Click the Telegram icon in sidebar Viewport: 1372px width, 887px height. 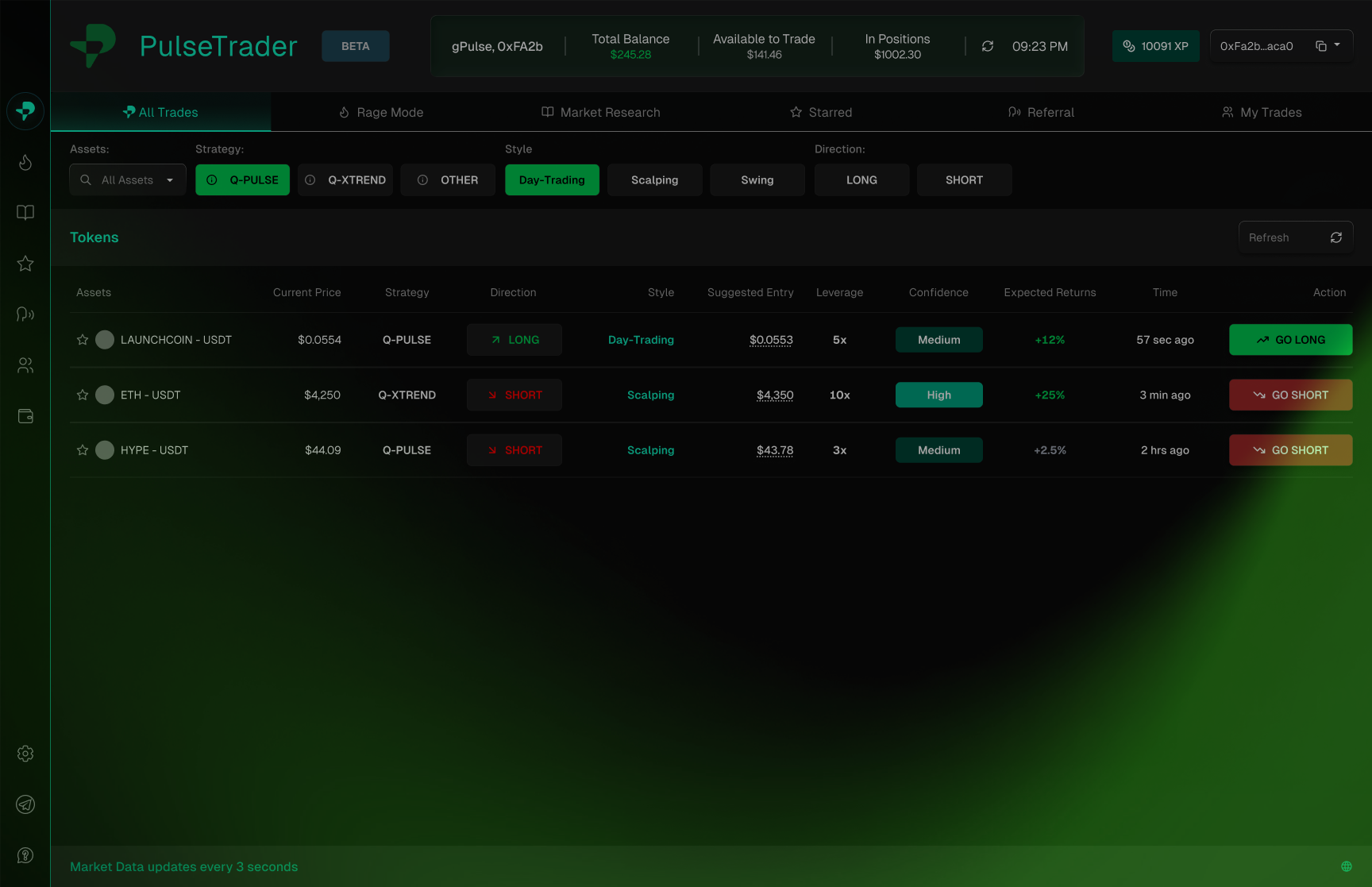[25, 804]
